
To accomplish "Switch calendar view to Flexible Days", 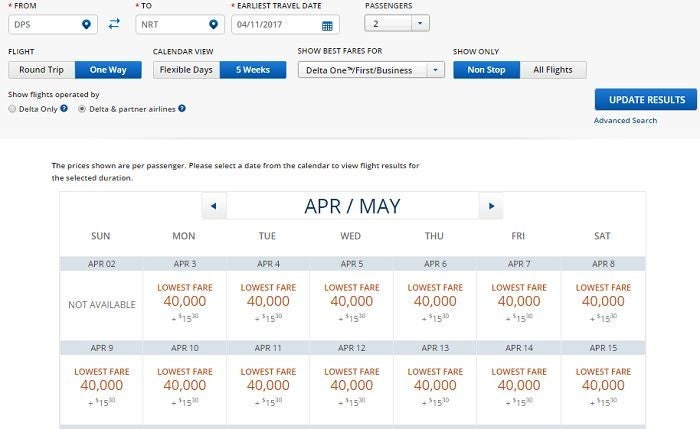I will point(186,70).
